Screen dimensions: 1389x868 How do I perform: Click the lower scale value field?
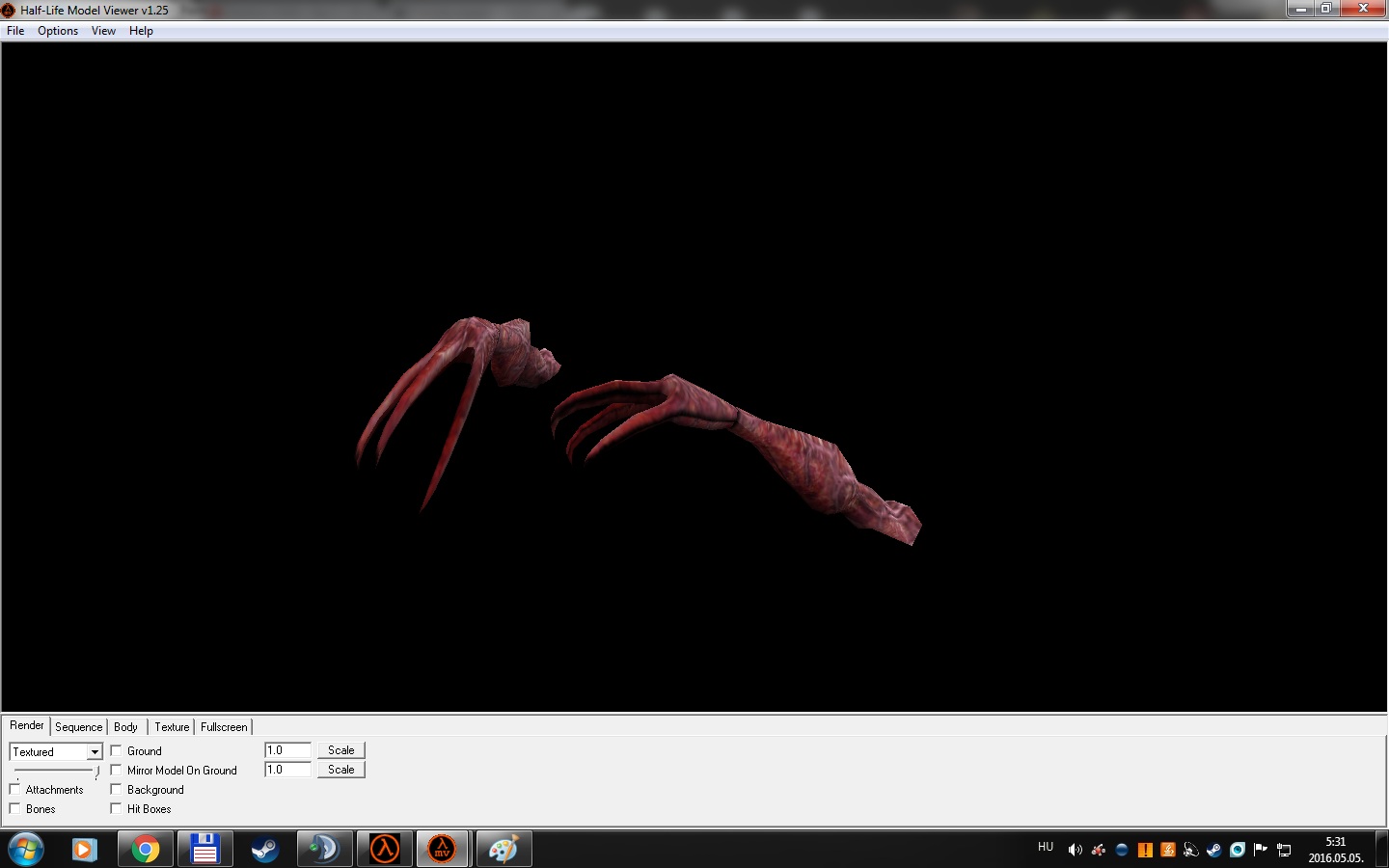(288, 770)
